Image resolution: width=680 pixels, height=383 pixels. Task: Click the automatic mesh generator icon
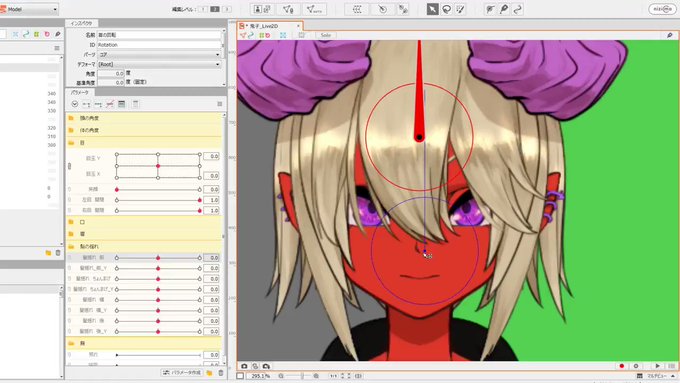coord(314,9)
